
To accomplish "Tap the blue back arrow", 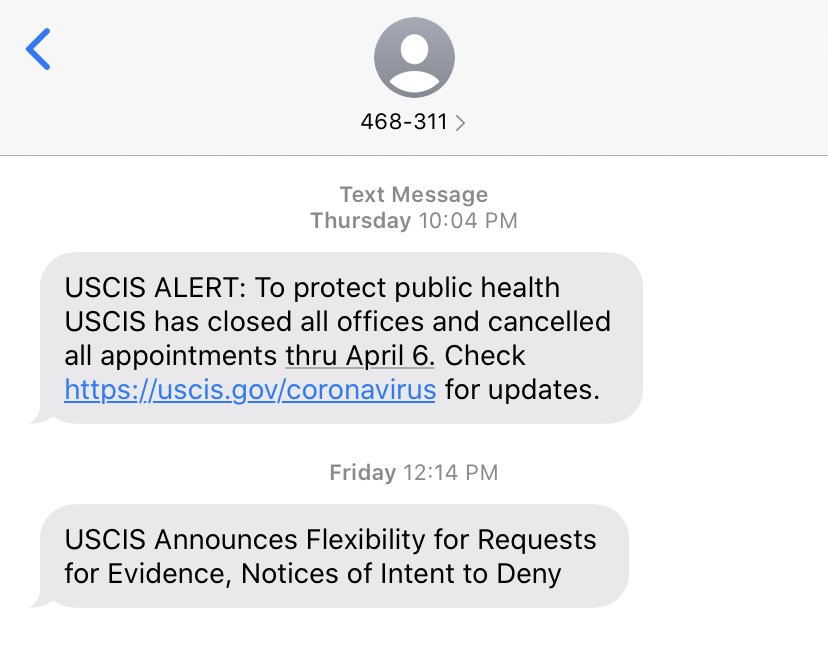I will 38,49.
